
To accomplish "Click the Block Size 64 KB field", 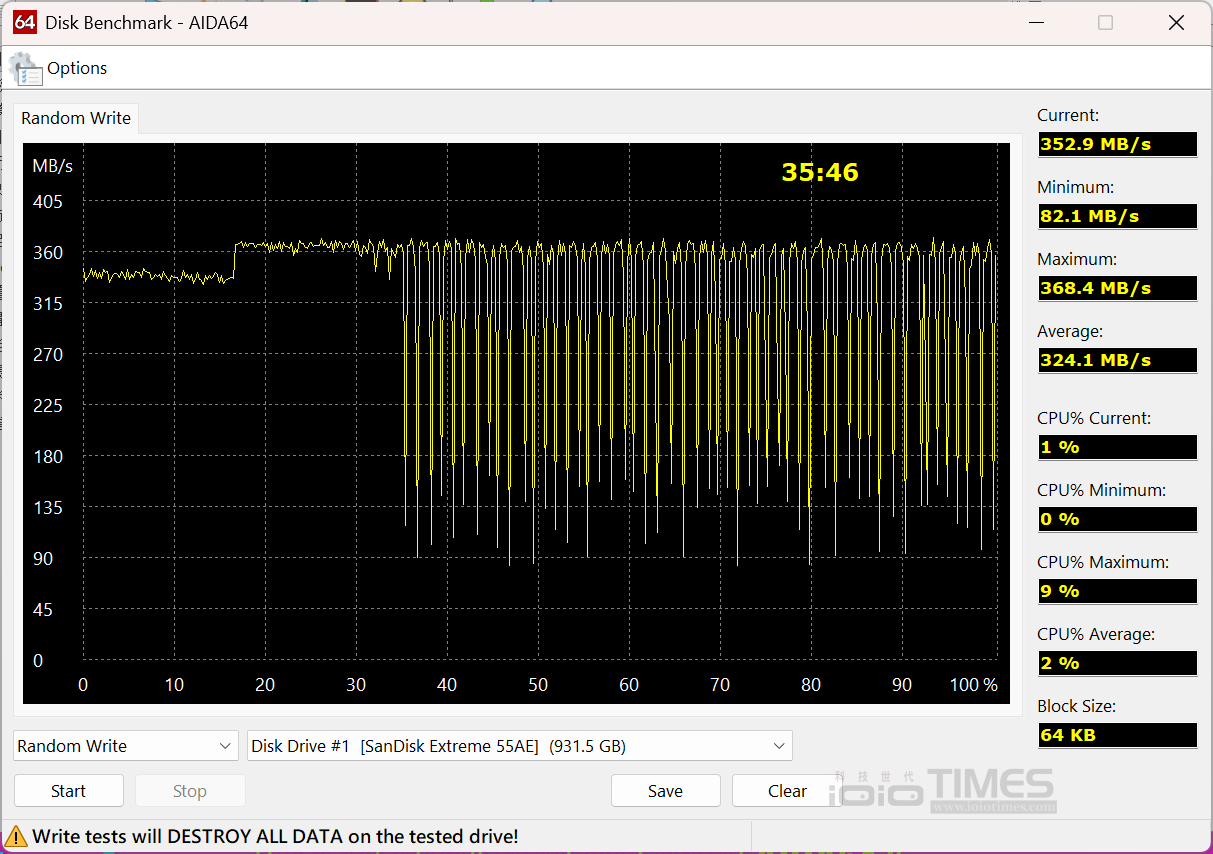I will coord(1116,735).
